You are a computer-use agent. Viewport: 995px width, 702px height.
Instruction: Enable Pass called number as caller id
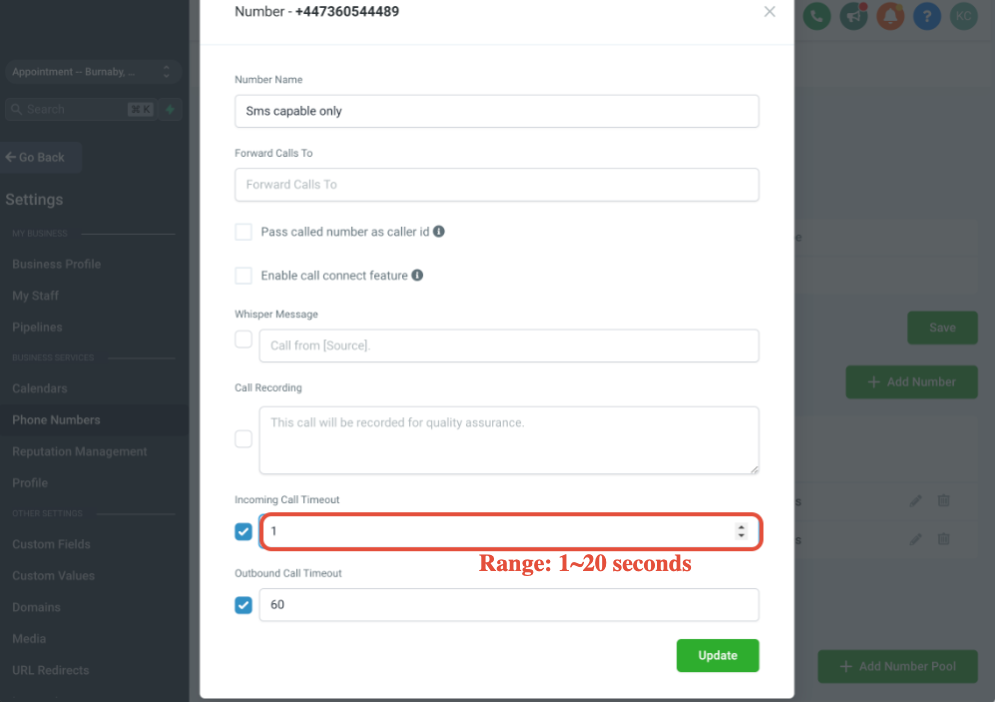(x=244, y=232)
